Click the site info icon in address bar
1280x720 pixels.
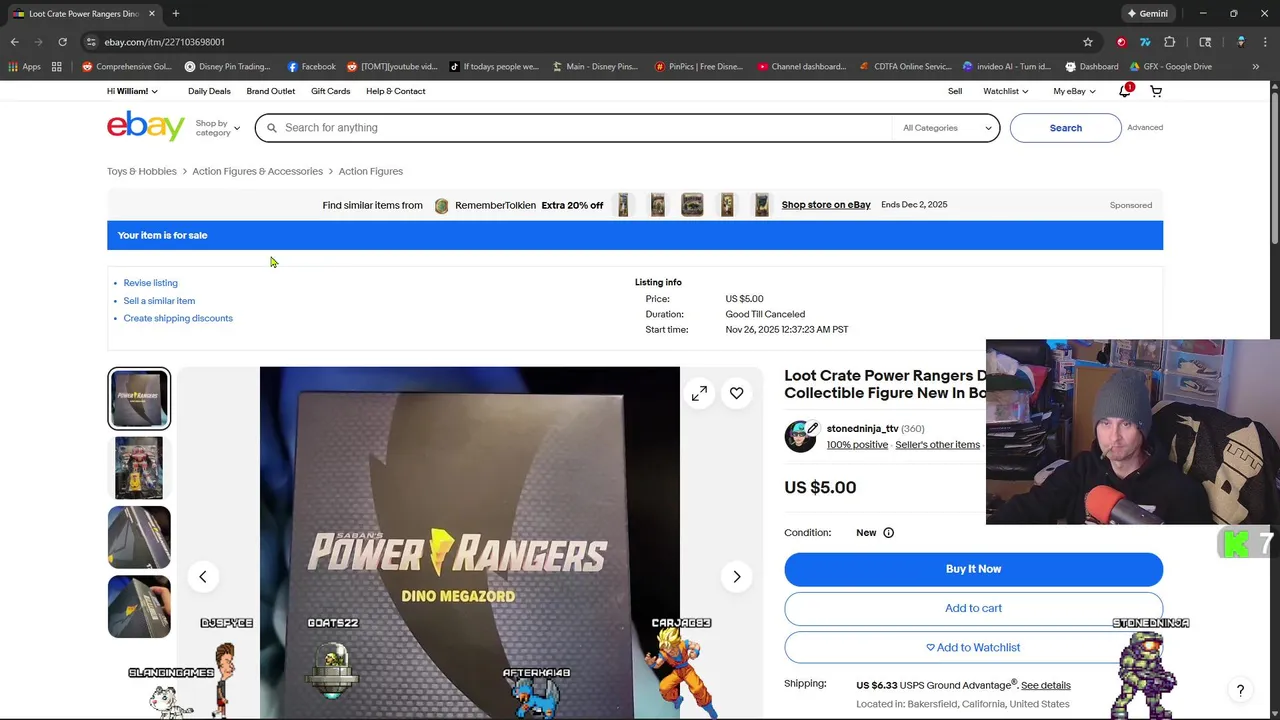[x=91, y=42]
